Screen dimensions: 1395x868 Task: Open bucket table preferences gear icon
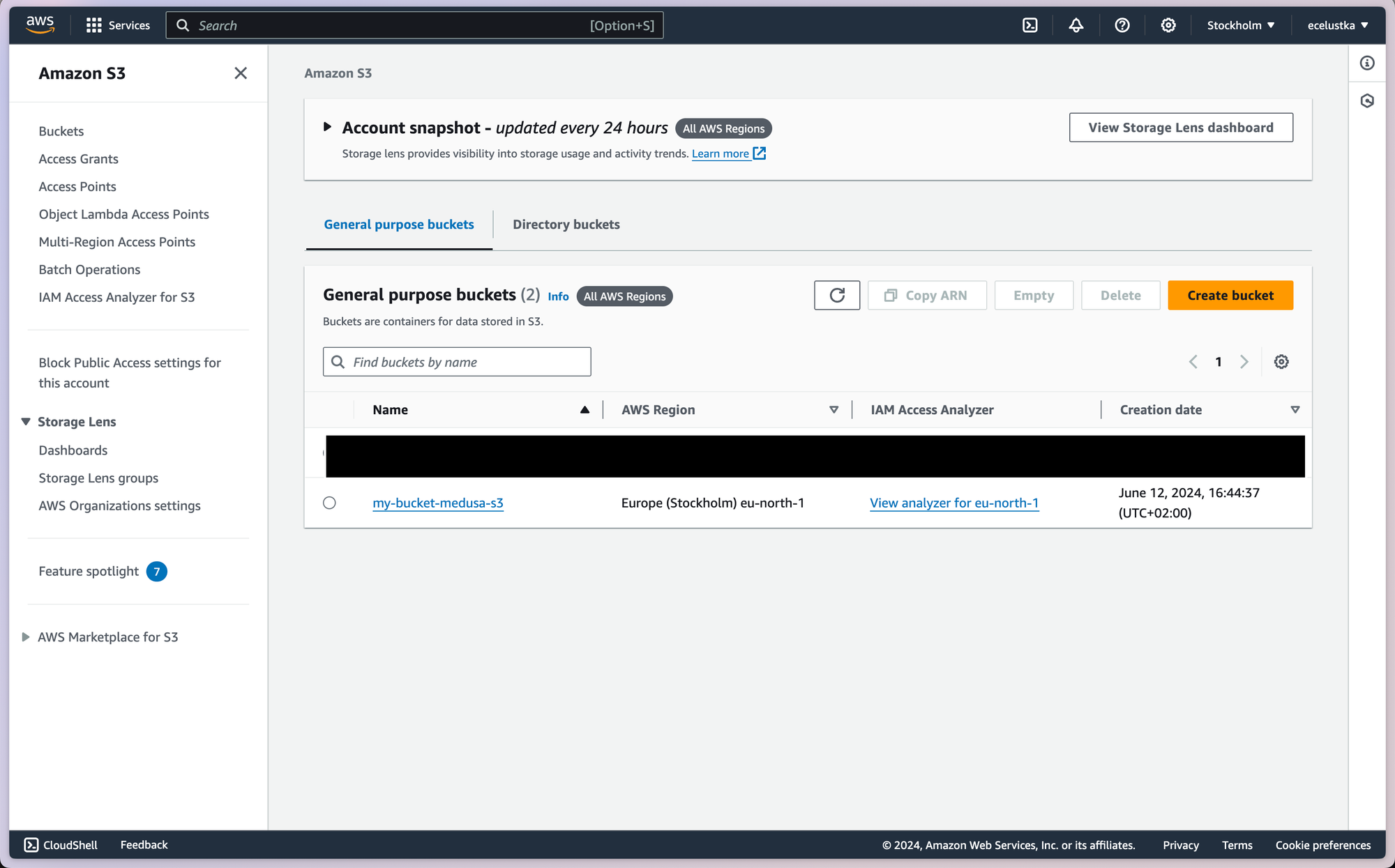click(x=1281, y=362)
